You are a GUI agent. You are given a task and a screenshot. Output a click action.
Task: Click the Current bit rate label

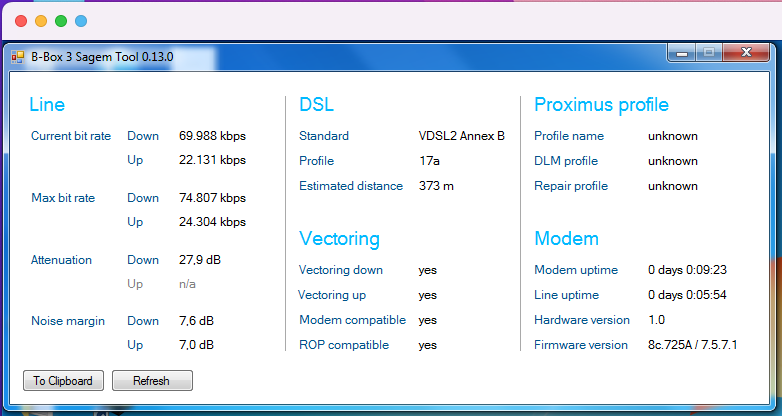pos(71,136)
